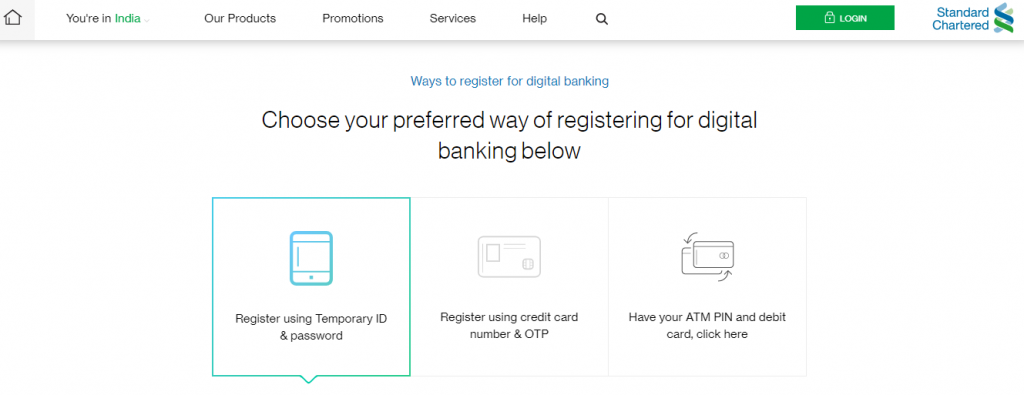Select Register using credit card number & OTP
This screenshot has height=395, width=1024.
(509, 326)
